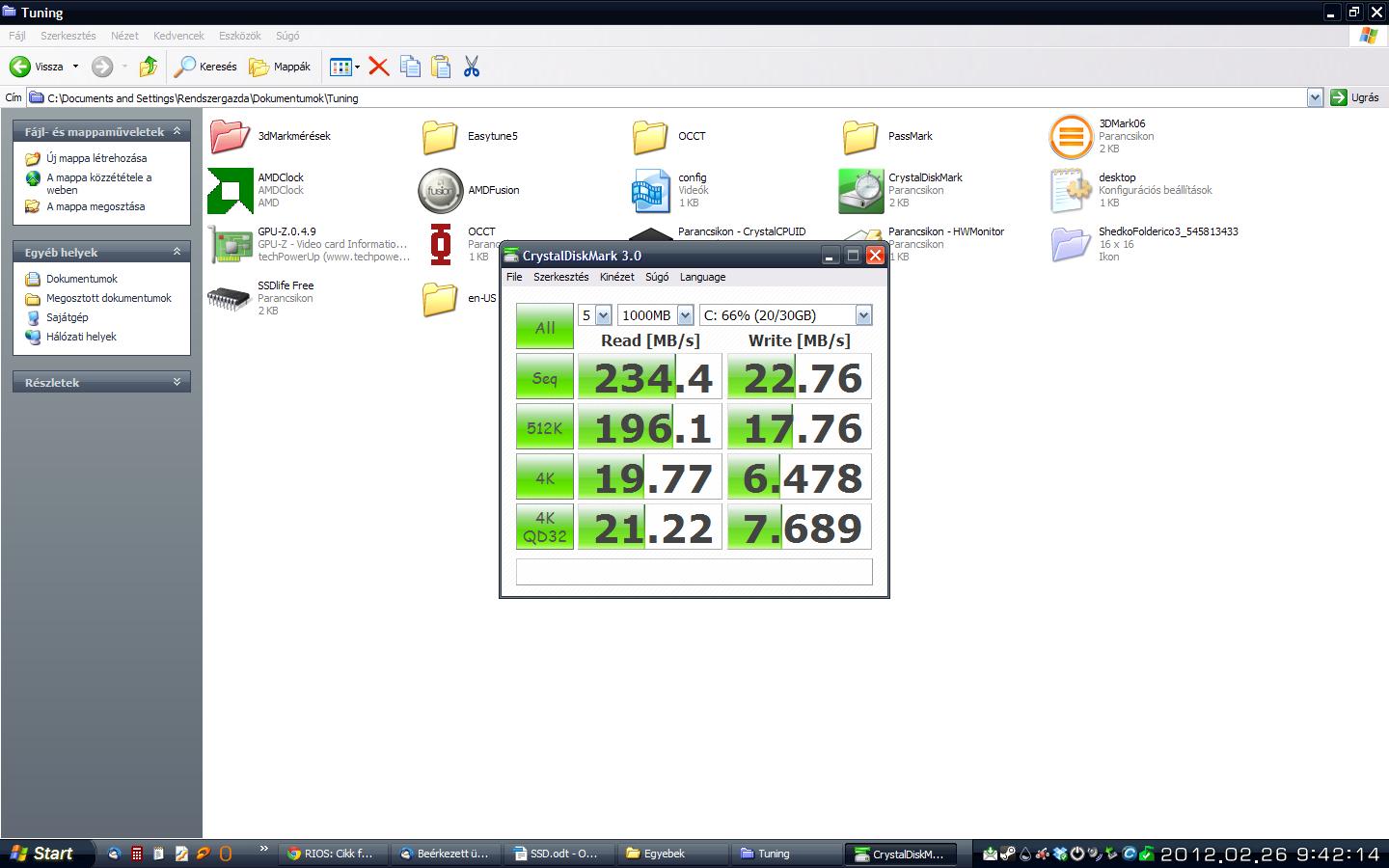The width and height of the screenshot is (1389, 868).
Task: Click Új mappa létrehozása link
Action: 96,158
